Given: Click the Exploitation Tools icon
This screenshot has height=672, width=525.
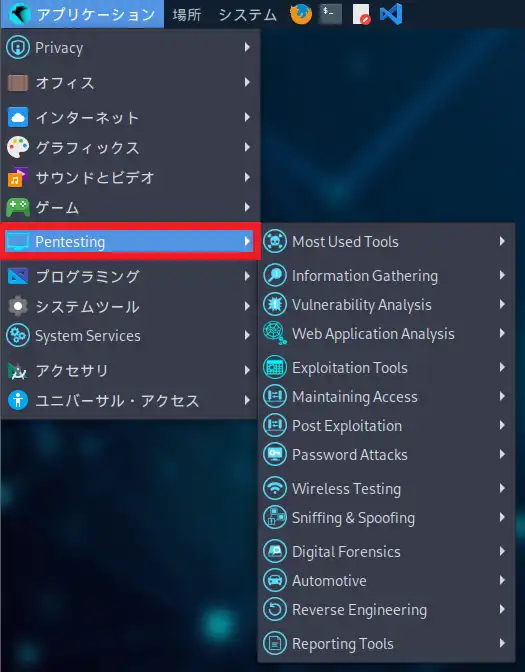Looking at the screenshot, I should 275,367.
